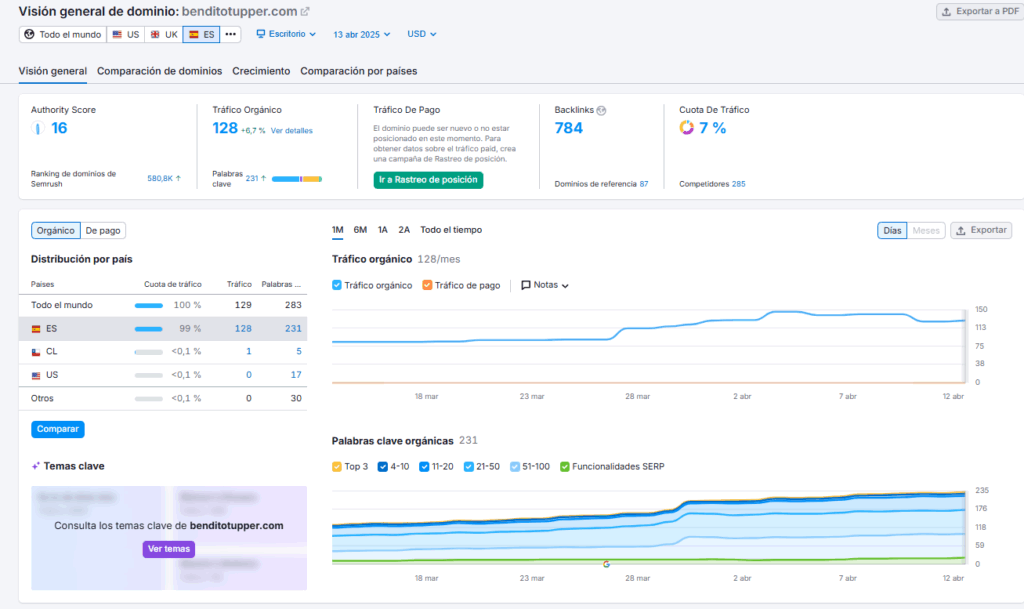Click the Palabras clave distribution color bar
Screen dimensions: 1024x609
click(296, 179)
